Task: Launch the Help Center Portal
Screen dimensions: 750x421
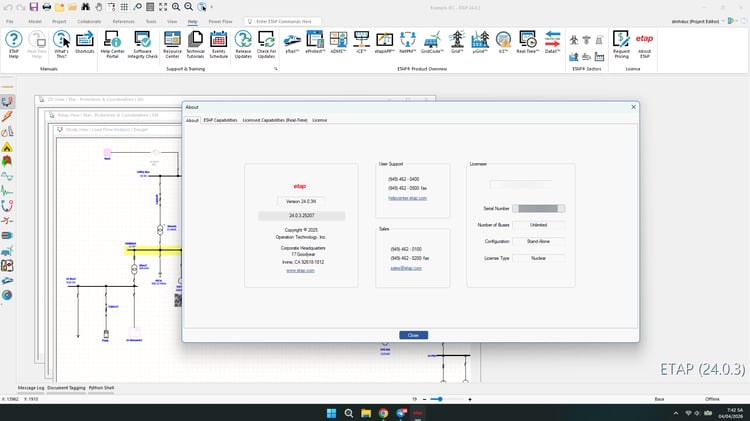Action: [112, 44]
